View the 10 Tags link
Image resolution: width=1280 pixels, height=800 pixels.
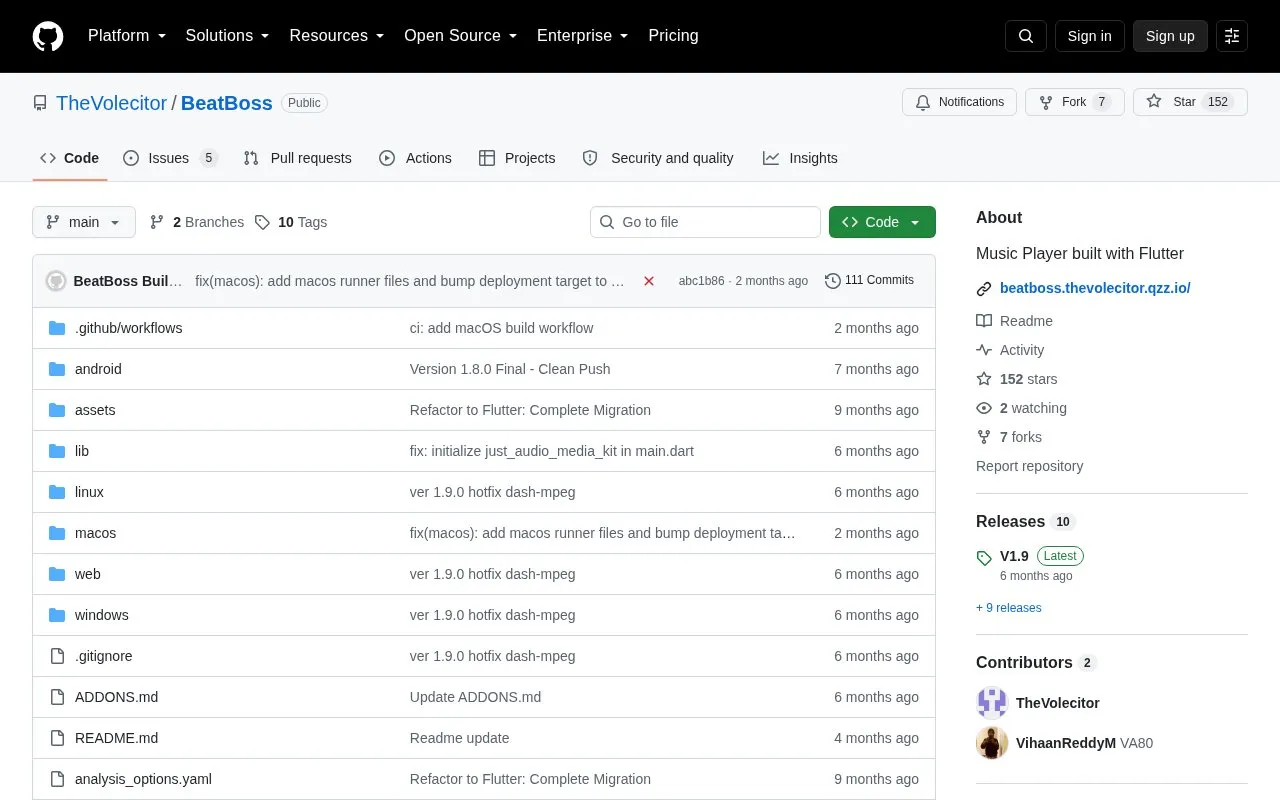291,222
